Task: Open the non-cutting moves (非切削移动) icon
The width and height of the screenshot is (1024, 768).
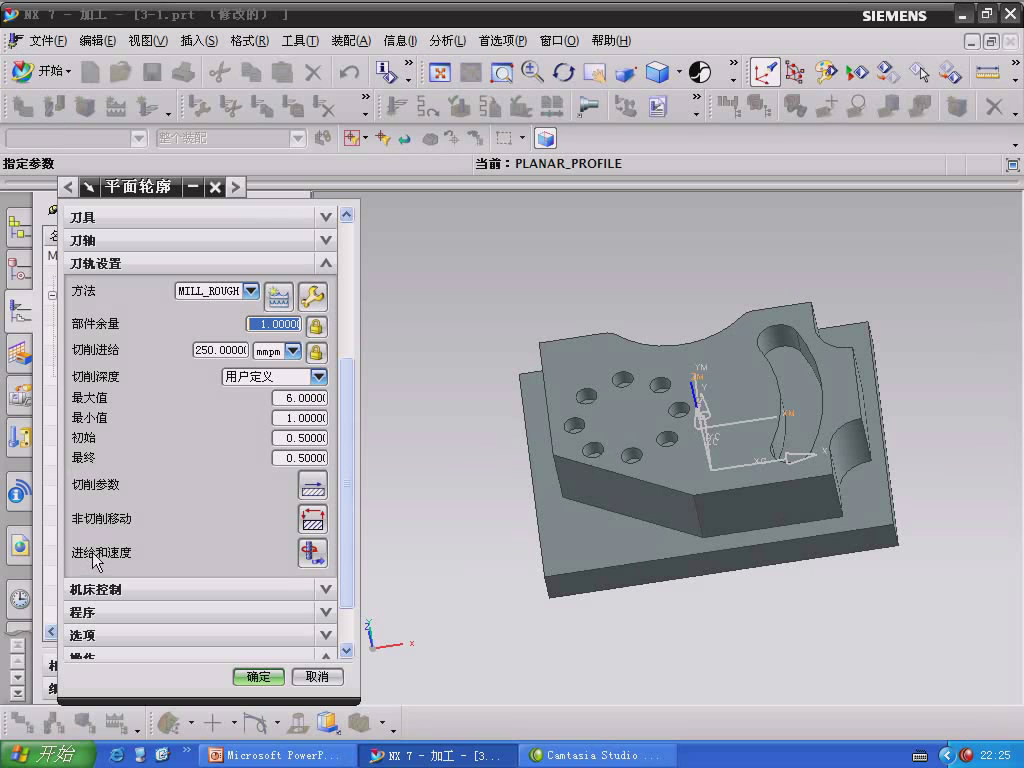Action: coord(313,519)
